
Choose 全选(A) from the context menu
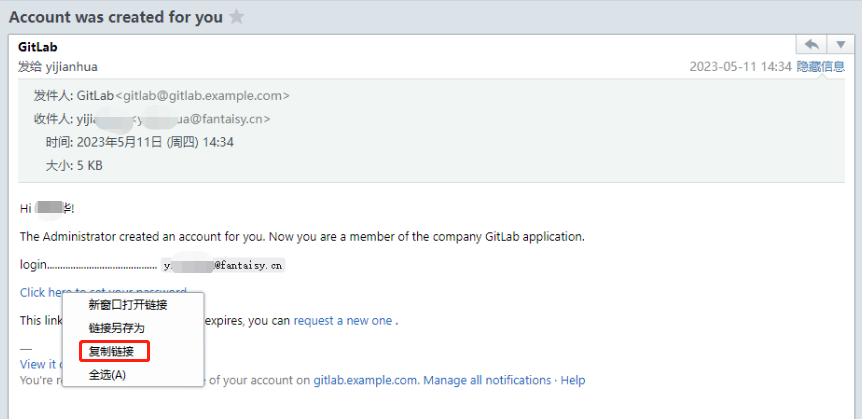[x=108, y=375]
